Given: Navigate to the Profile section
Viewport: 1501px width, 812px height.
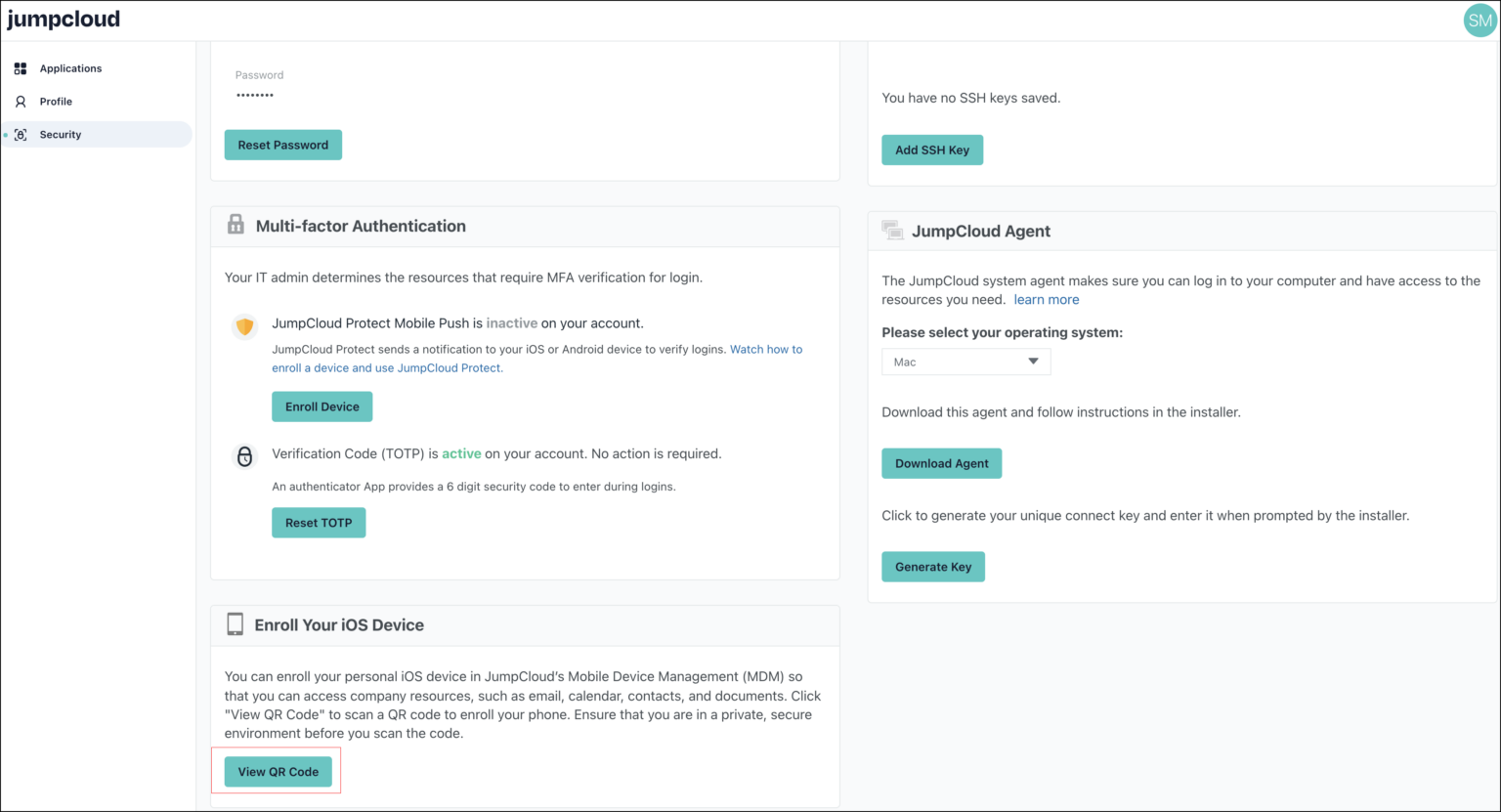Looking at the screenshot, I should pyautogui.click(x=56, y=101).
